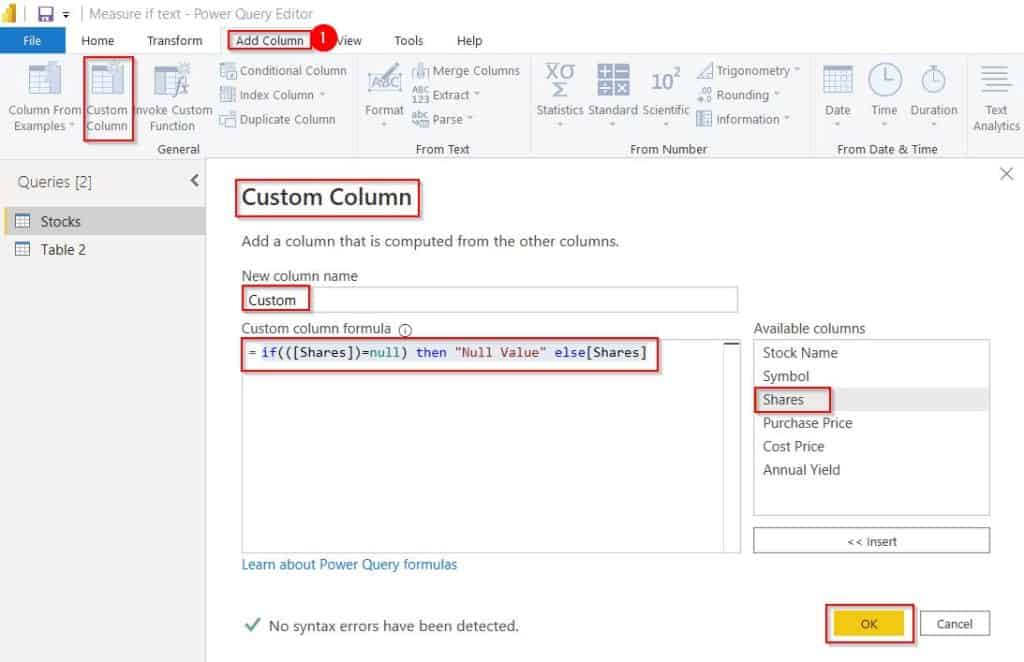Switch to the Home ribbon tab
The width and height of the screenshot is (1024, 662).
pyautogui.click(x=98, y=40)
